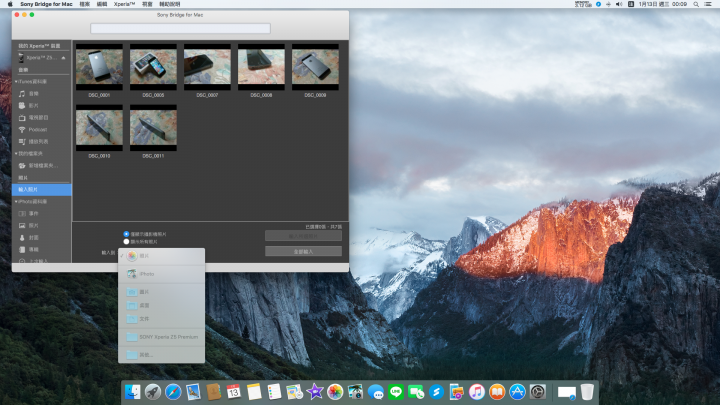720x405 pixels.
Task: Click the import selected photos button
Action: [303, 236]
